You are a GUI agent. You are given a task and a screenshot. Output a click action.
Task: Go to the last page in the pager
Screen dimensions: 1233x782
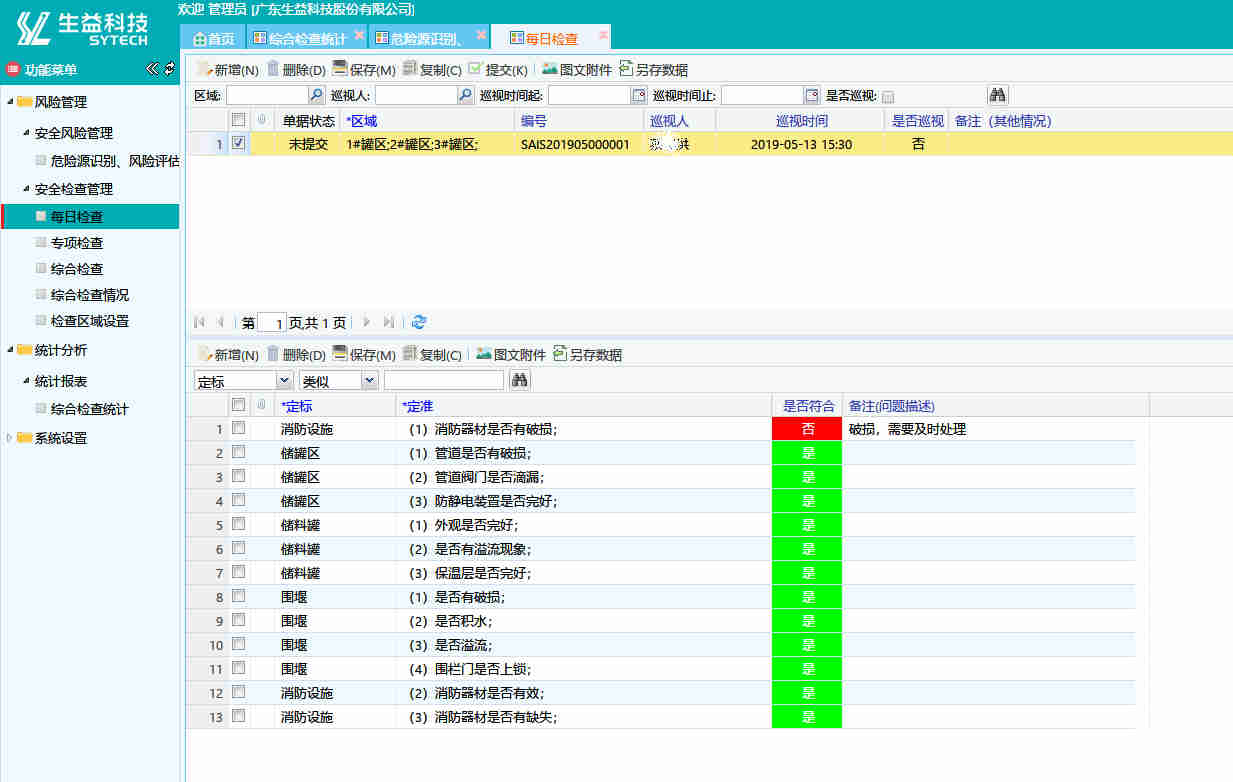[389, 322]
